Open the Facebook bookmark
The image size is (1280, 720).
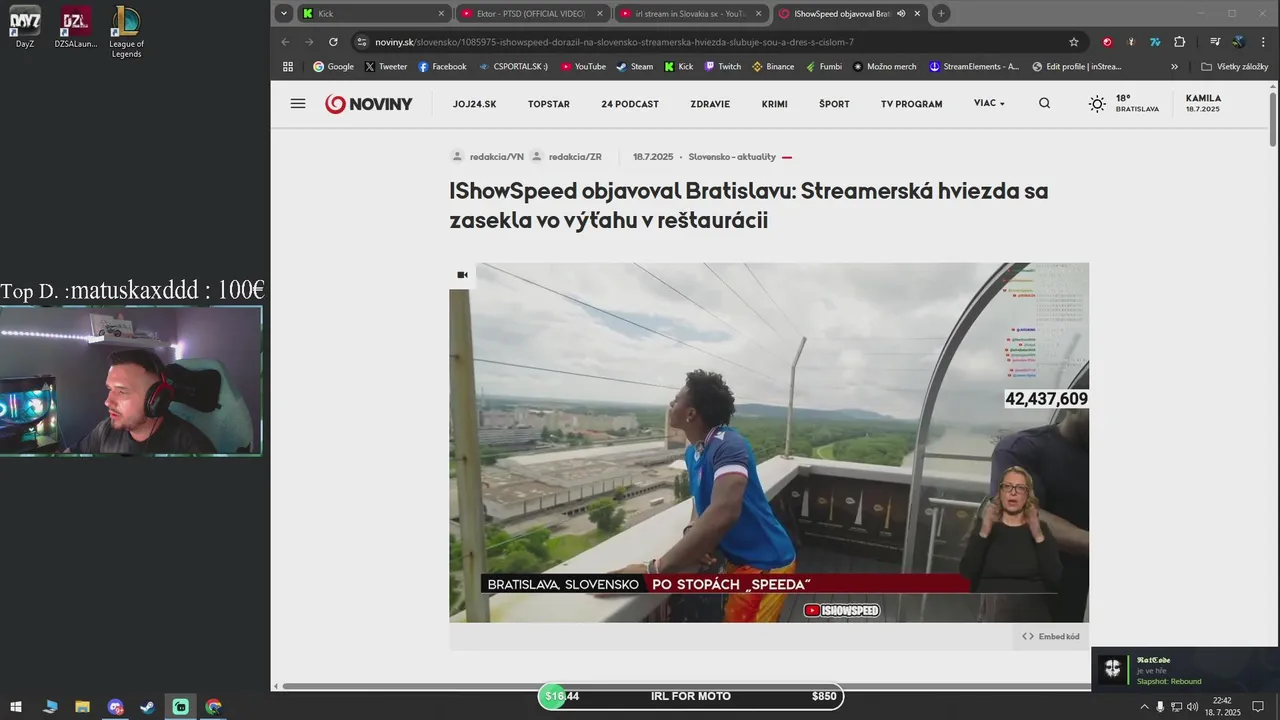coord(442,67)
